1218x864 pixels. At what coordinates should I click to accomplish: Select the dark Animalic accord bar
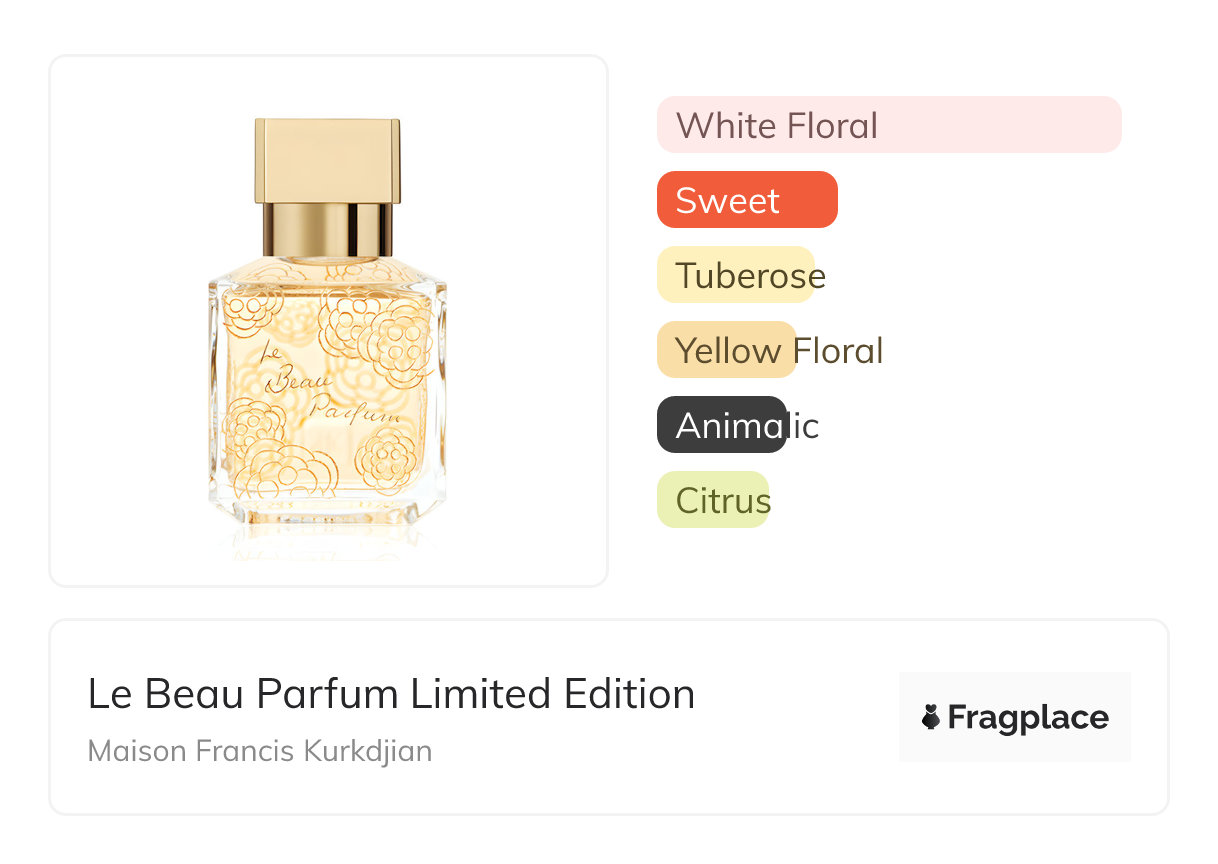[721, 425]
